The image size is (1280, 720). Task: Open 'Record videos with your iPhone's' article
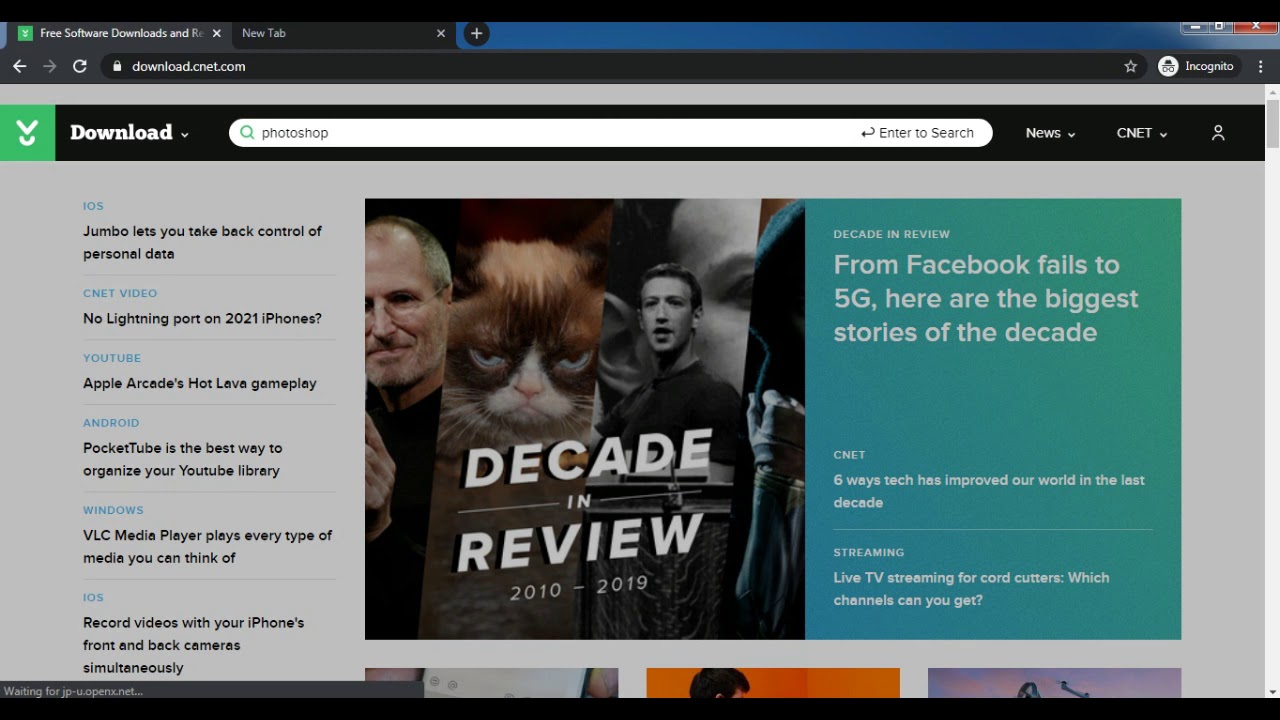[x=193, y=645]
